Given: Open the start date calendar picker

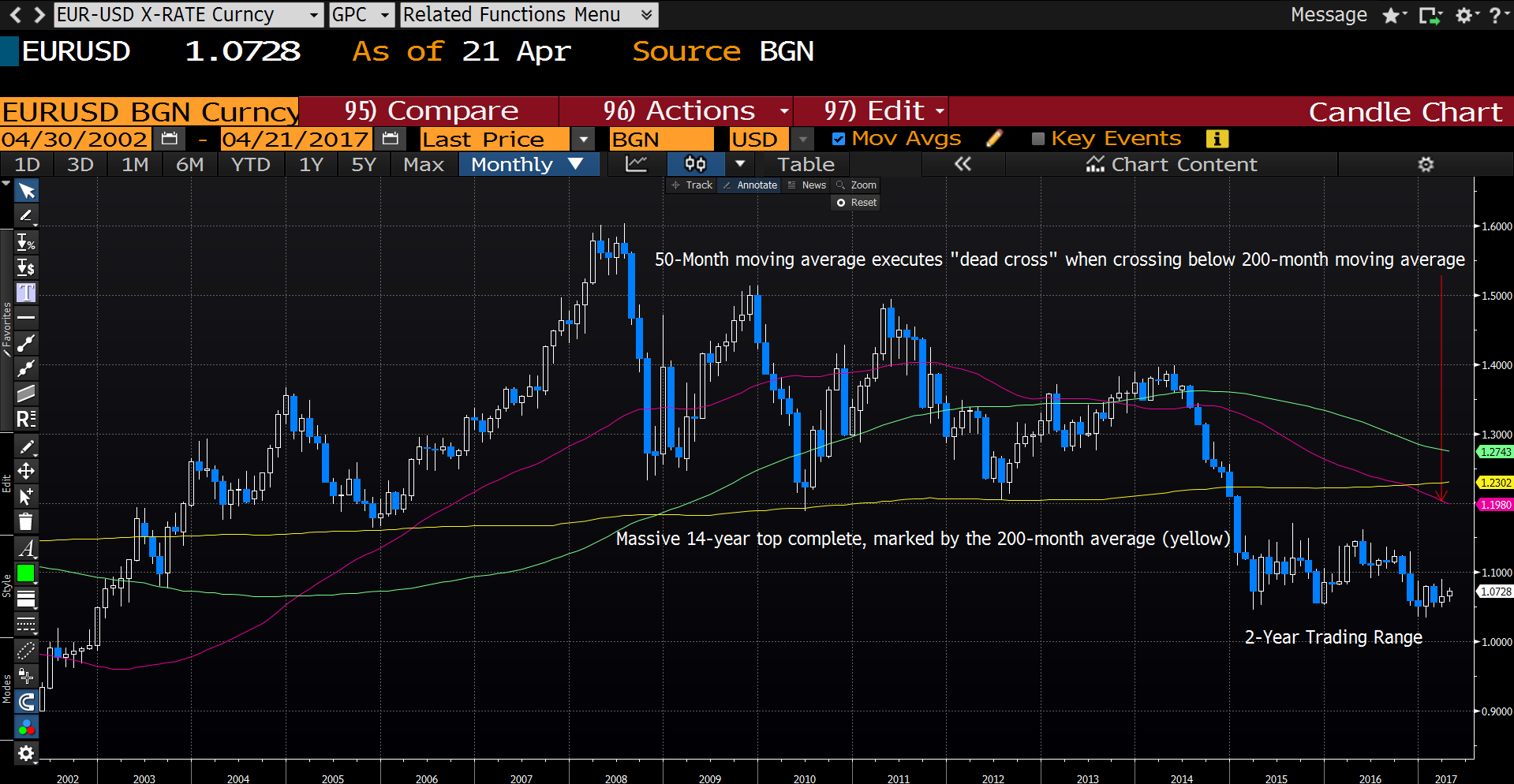Looking at the screenshot, I should [169, 140].
